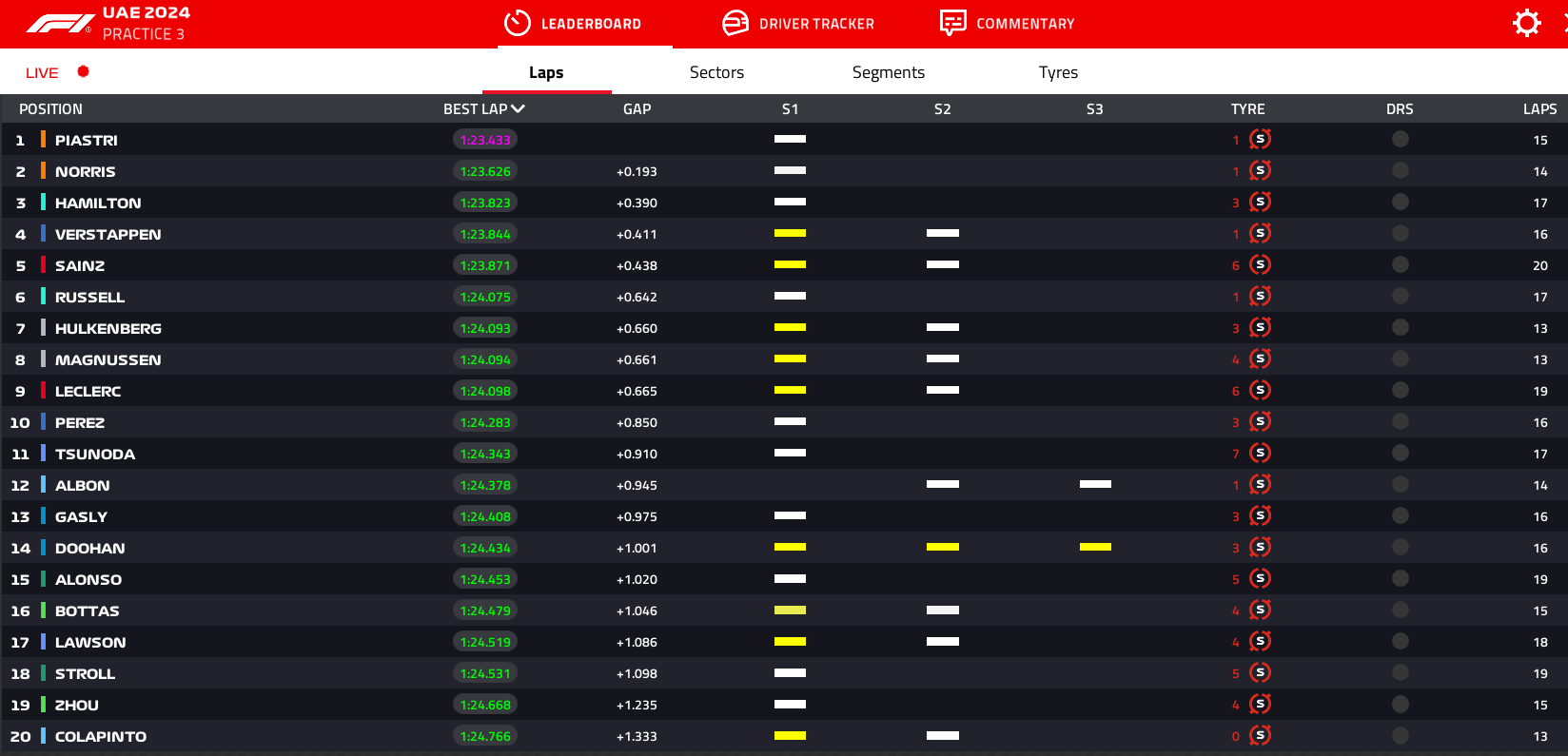Screen dimensions: 1568x756
Task: Click Tsunoda's soft tyre icon
Action: tap(1260, 453)
